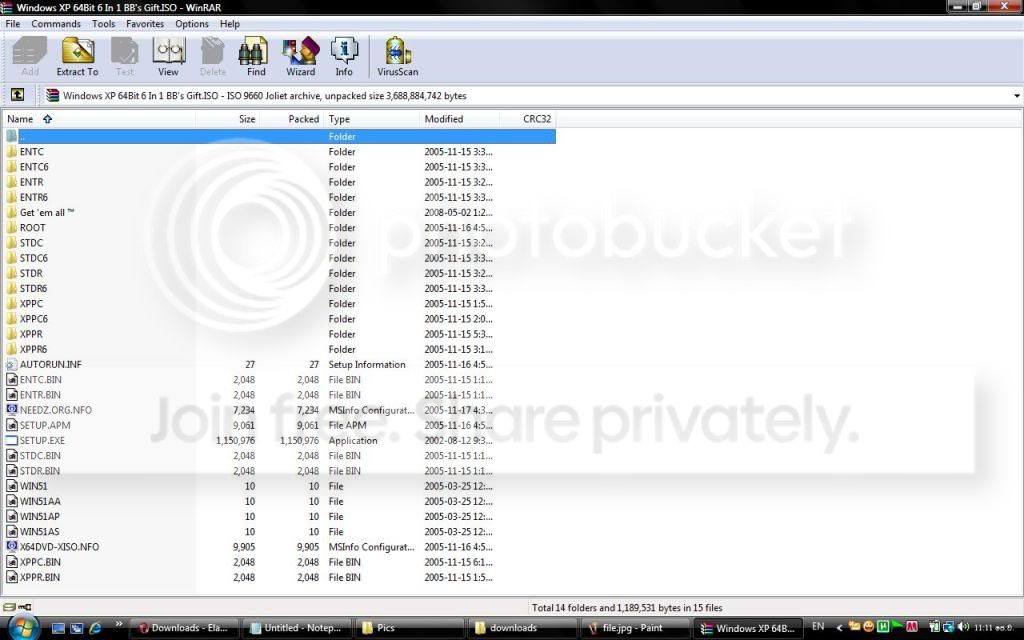Click the ROOT folder icon
This screenshot has width=1024, height=640.
pos(11,228)
